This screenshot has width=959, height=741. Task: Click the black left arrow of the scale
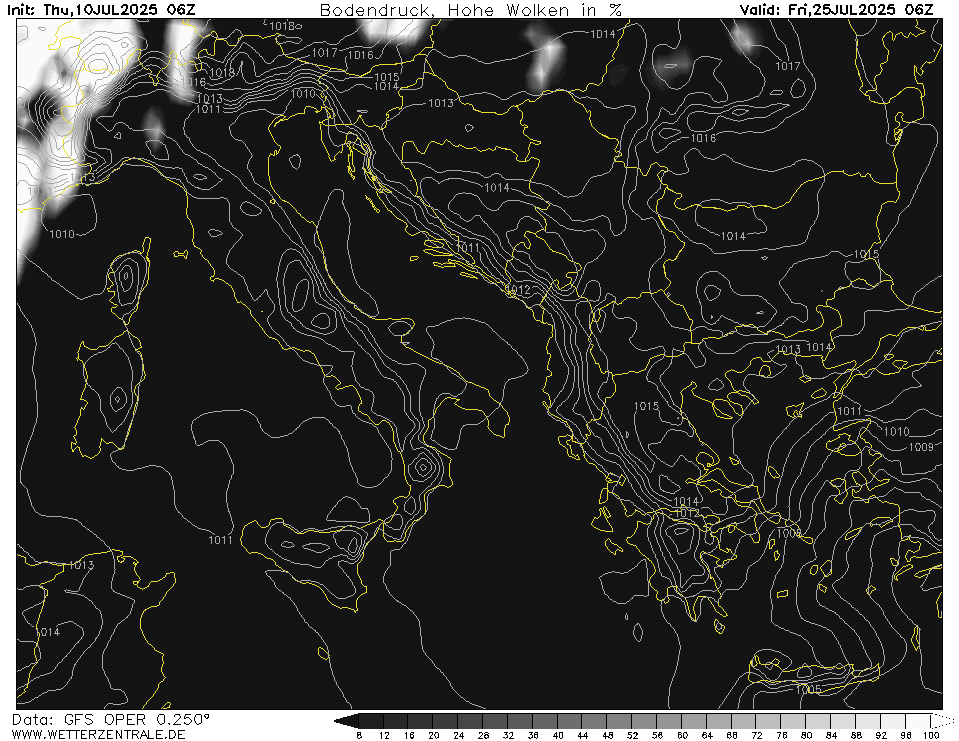[x=347, y=721]
